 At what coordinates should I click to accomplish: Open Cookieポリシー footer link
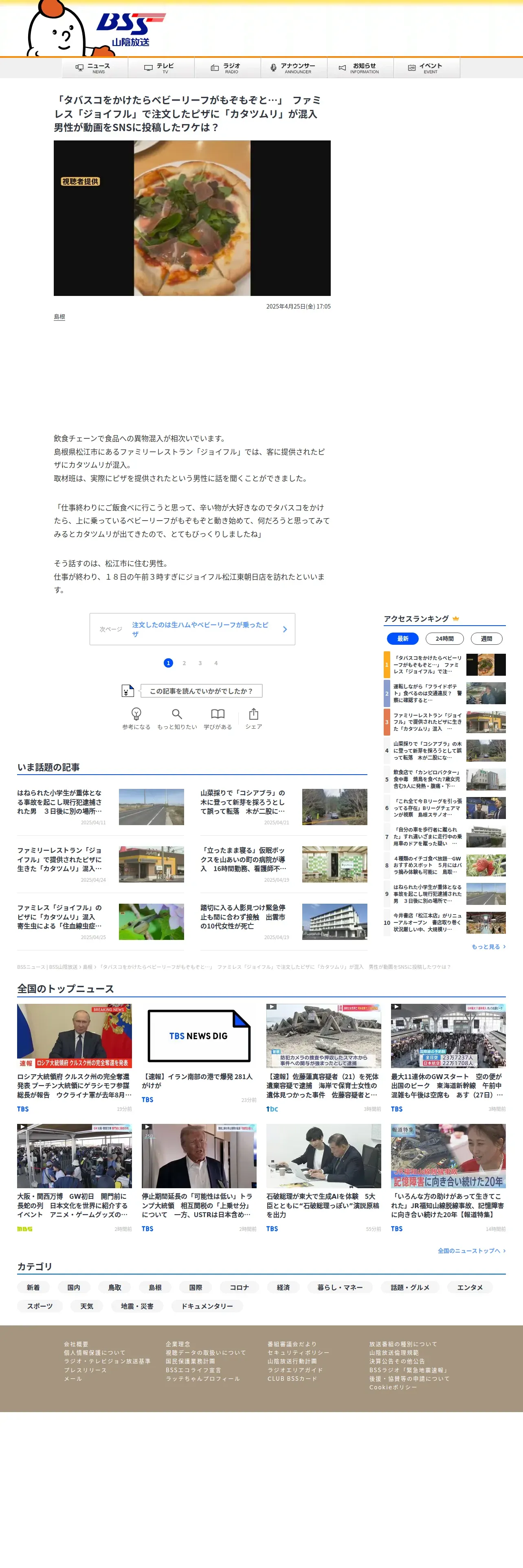[x=393, y=1386]
